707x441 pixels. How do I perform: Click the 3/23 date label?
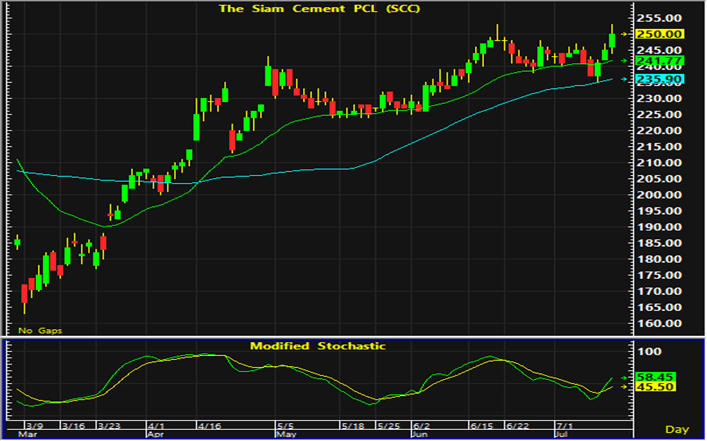(x=110, y=426)
